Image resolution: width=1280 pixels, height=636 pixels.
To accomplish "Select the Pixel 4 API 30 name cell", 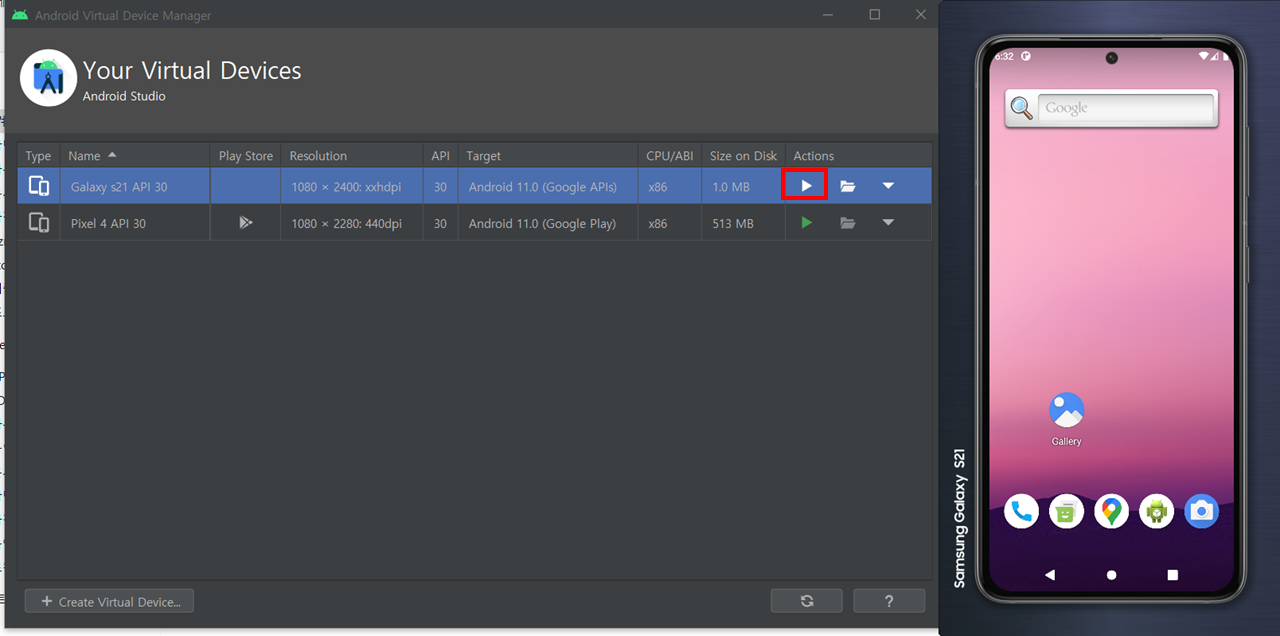I will [x=135, y=224].
